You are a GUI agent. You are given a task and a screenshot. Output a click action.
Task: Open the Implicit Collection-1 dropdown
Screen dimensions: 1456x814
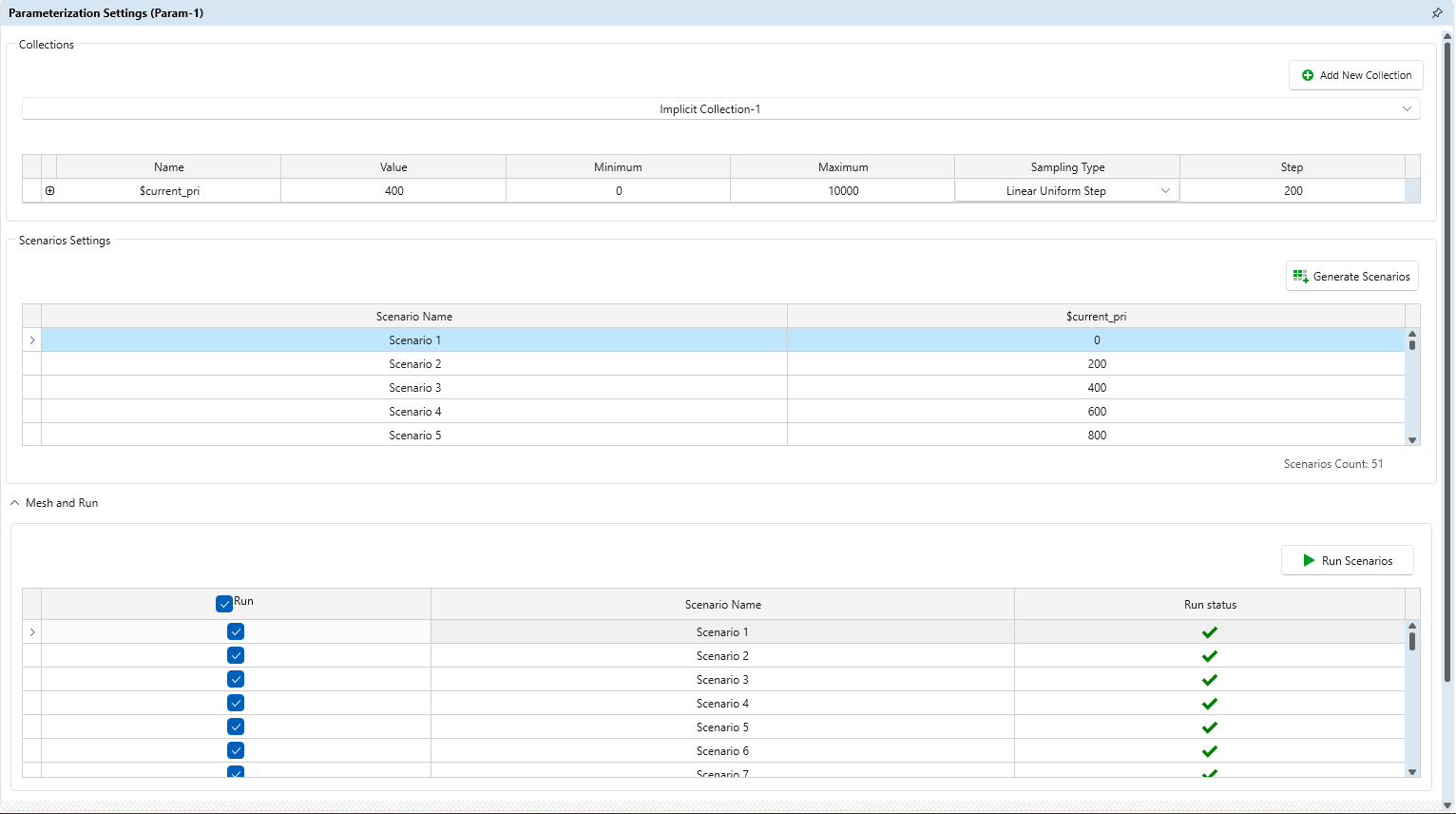coord(721,109)
